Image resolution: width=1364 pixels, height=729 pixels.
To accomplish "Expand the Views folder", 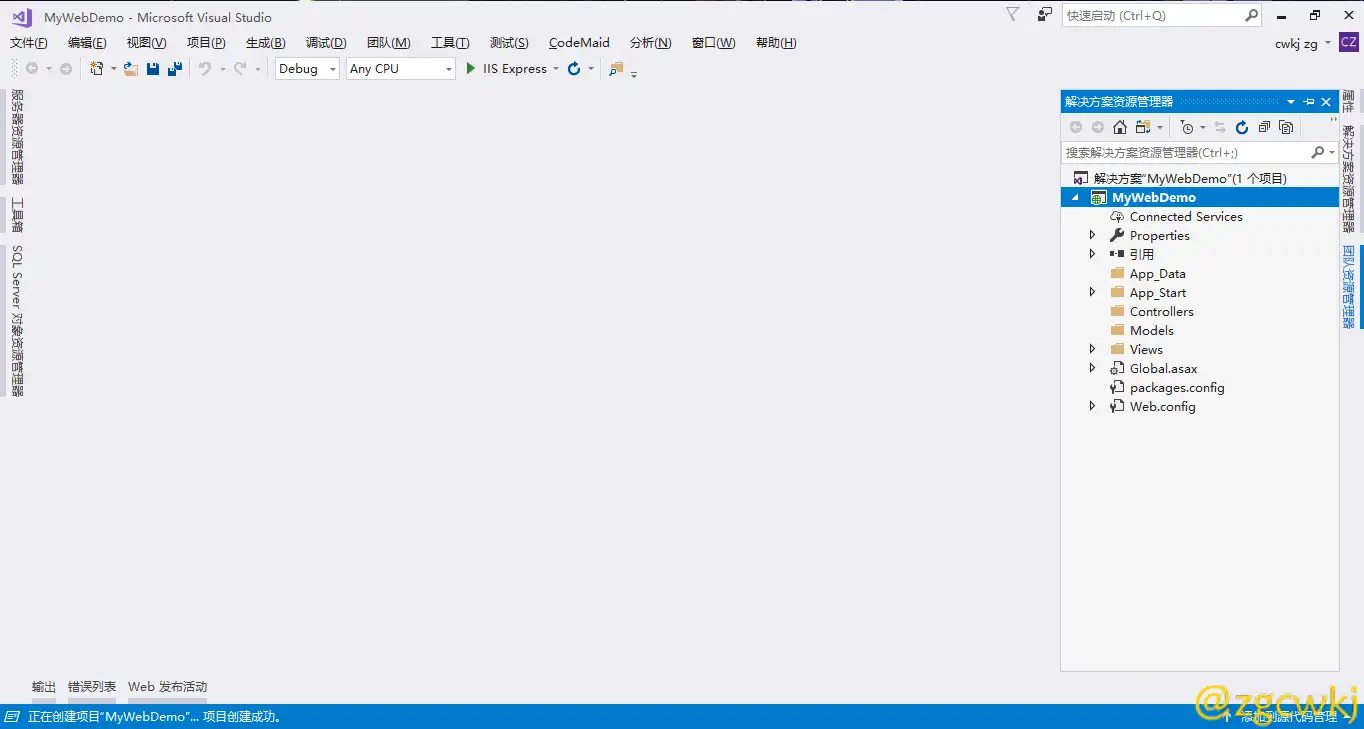I will pyautogui.click(x=1092, y=350).
